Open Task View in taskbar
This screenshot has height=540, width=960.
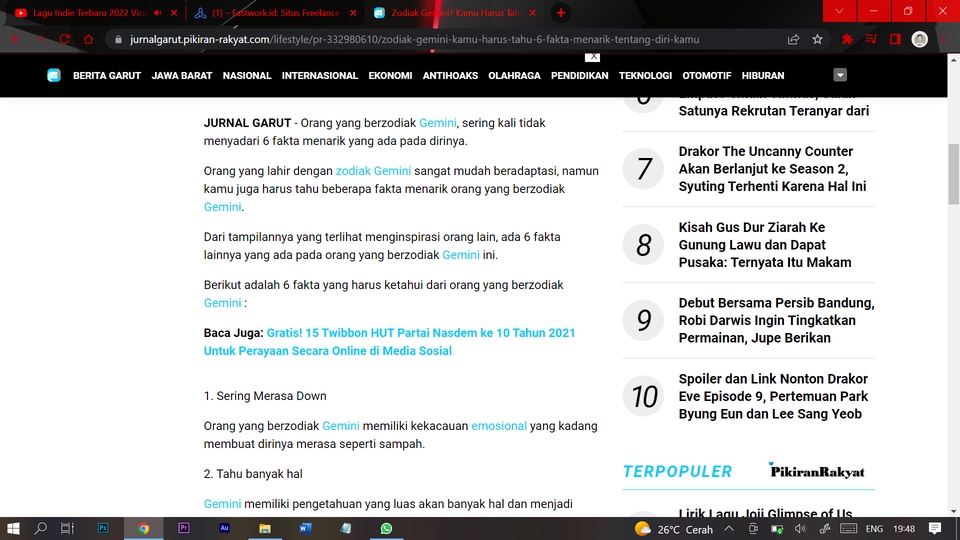point(67,528)
